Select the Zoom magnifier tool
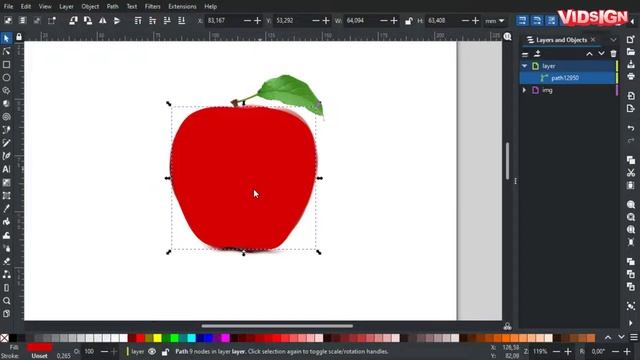The width and height of the screenshot is (640, 360). click(x=6, y=301)
